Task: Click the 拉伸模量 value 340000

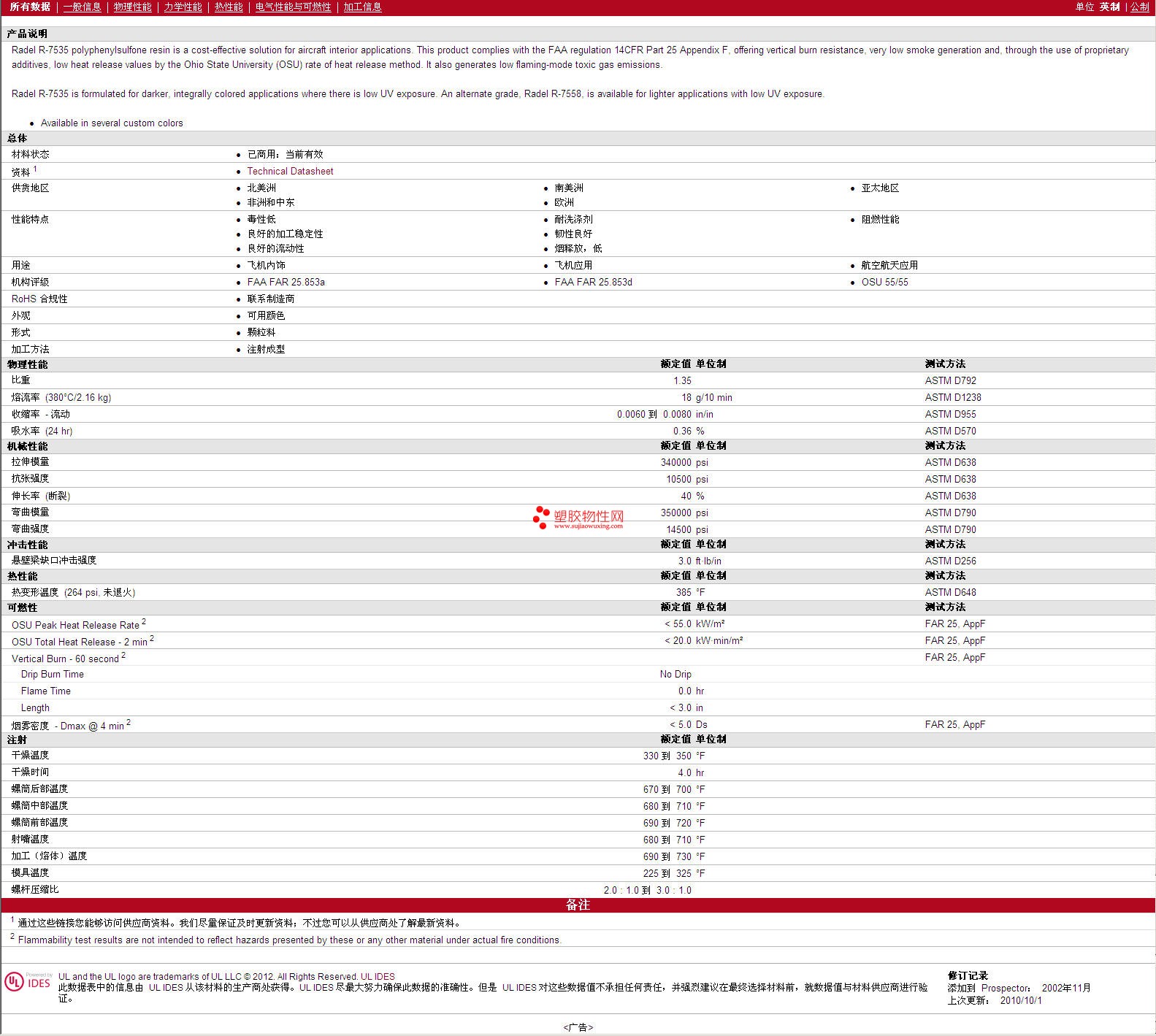Action: coord(676,463)
